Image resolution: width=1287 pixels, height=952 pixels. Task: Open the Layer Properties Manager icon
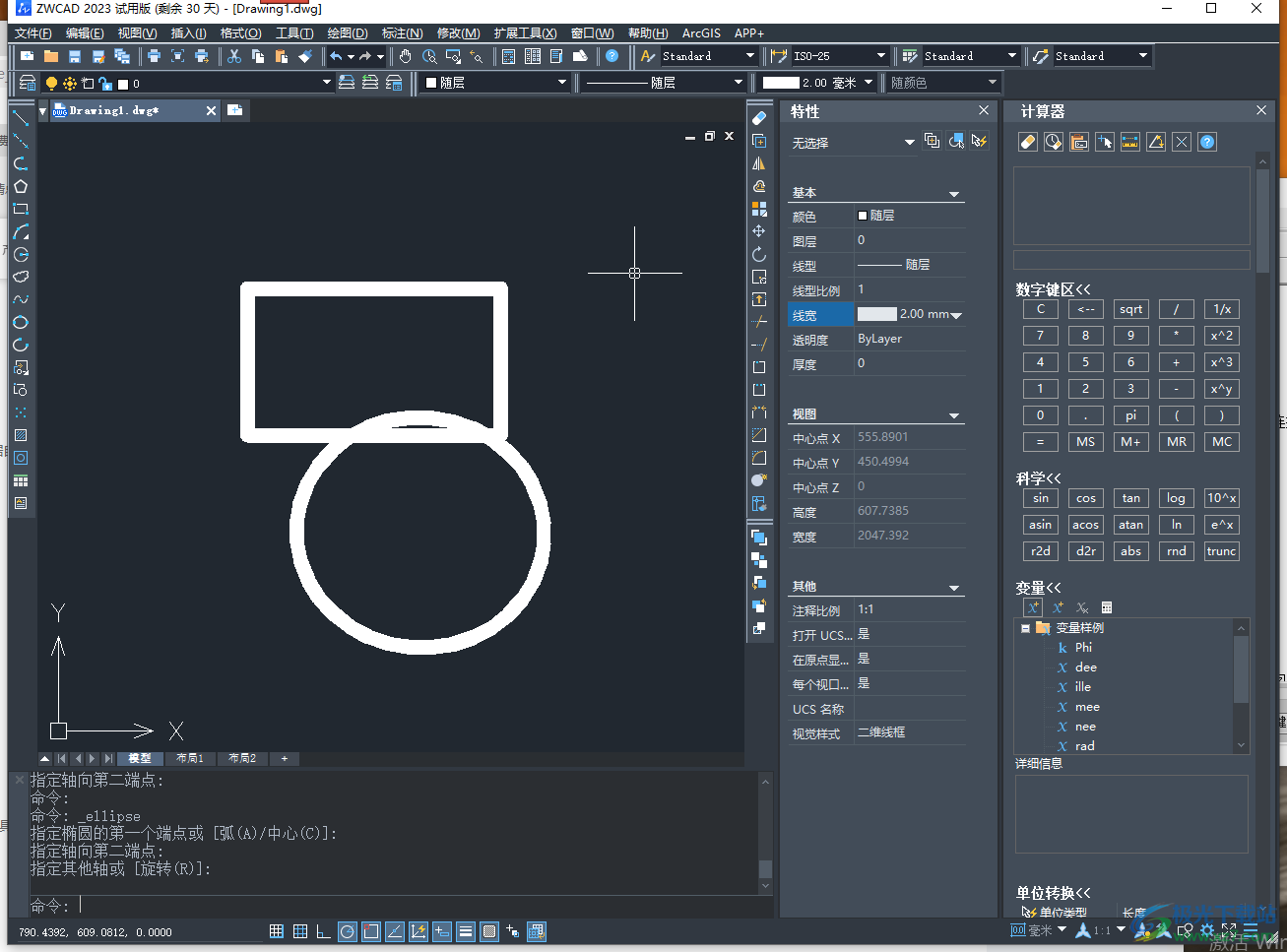(x=28, y=83)
